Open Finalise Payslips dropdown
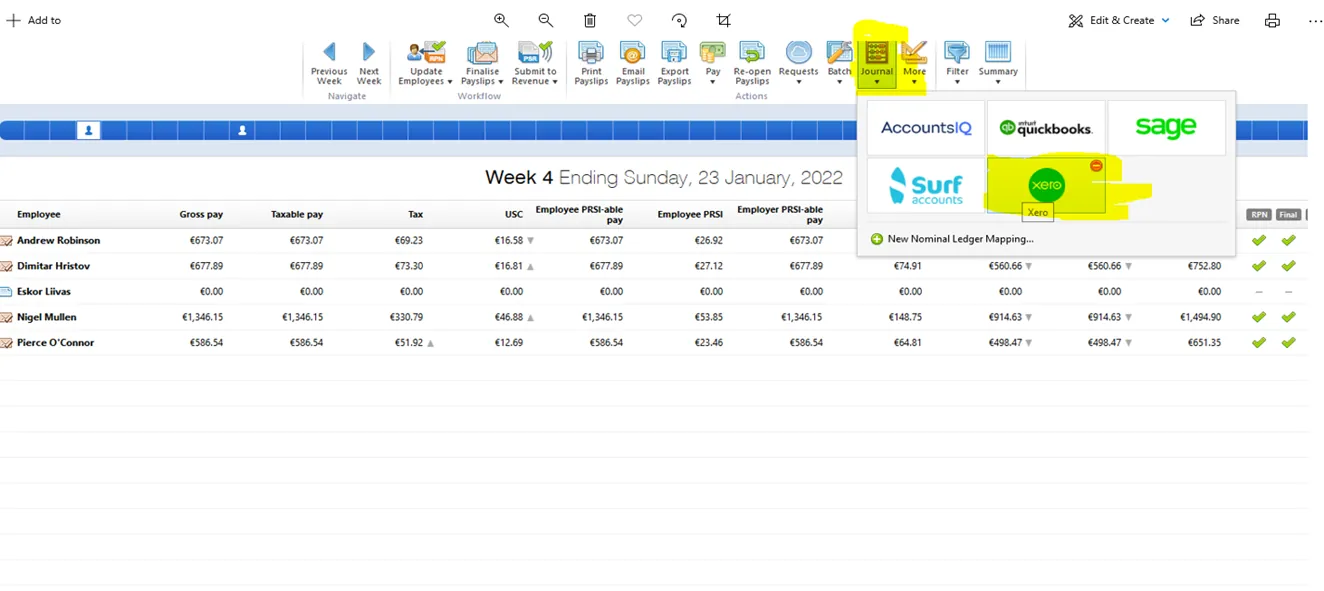The height and width of the screenshot is (591, 1324). (482, 63)
